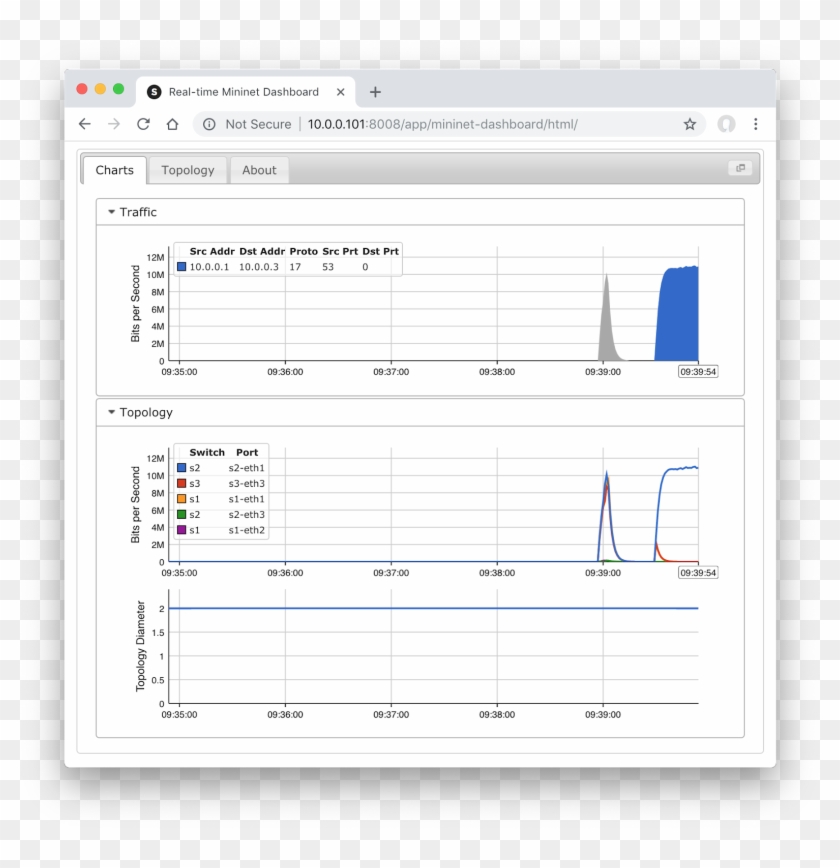Click the home icon in the browser toolbar
This screenshot has height=868, width=840.
pos(172,123)
